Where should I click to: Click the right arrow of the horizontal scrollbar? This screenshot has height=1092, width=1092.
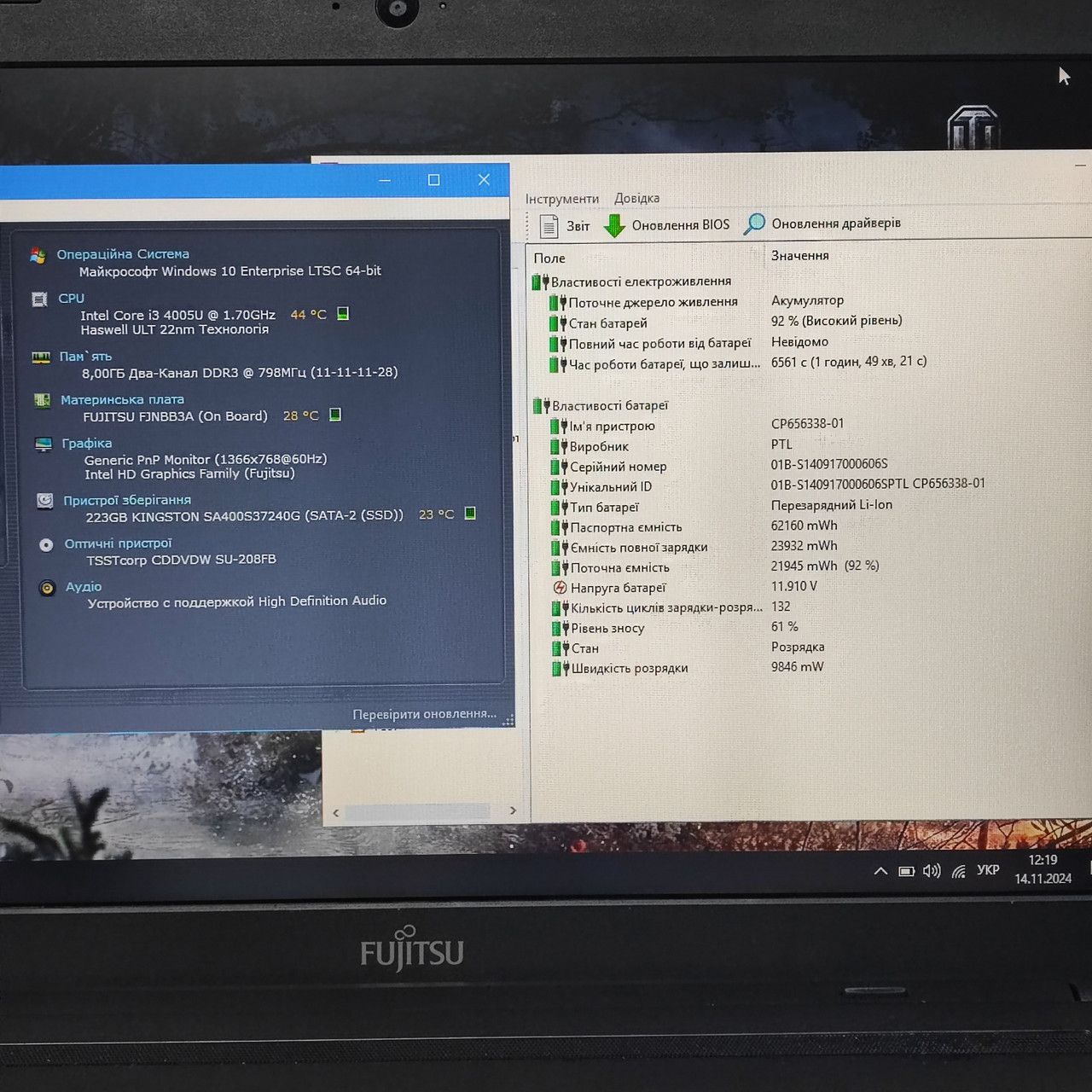coord(513,810)
